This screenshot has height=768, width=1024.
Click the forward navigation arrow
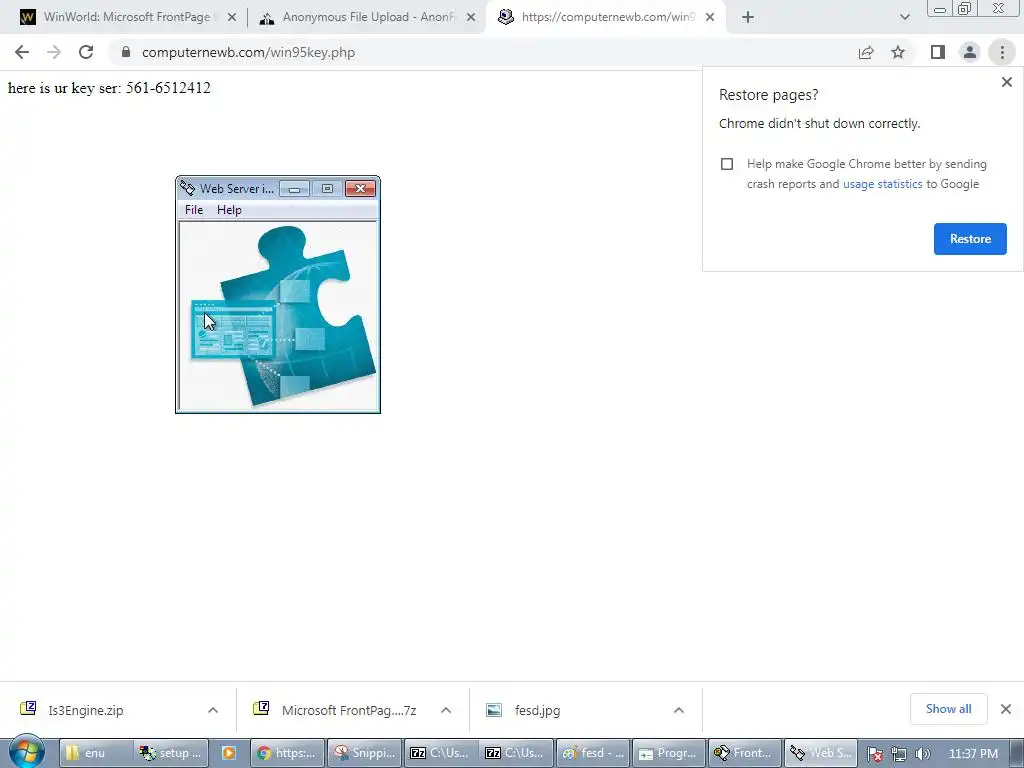pos(54,52)
